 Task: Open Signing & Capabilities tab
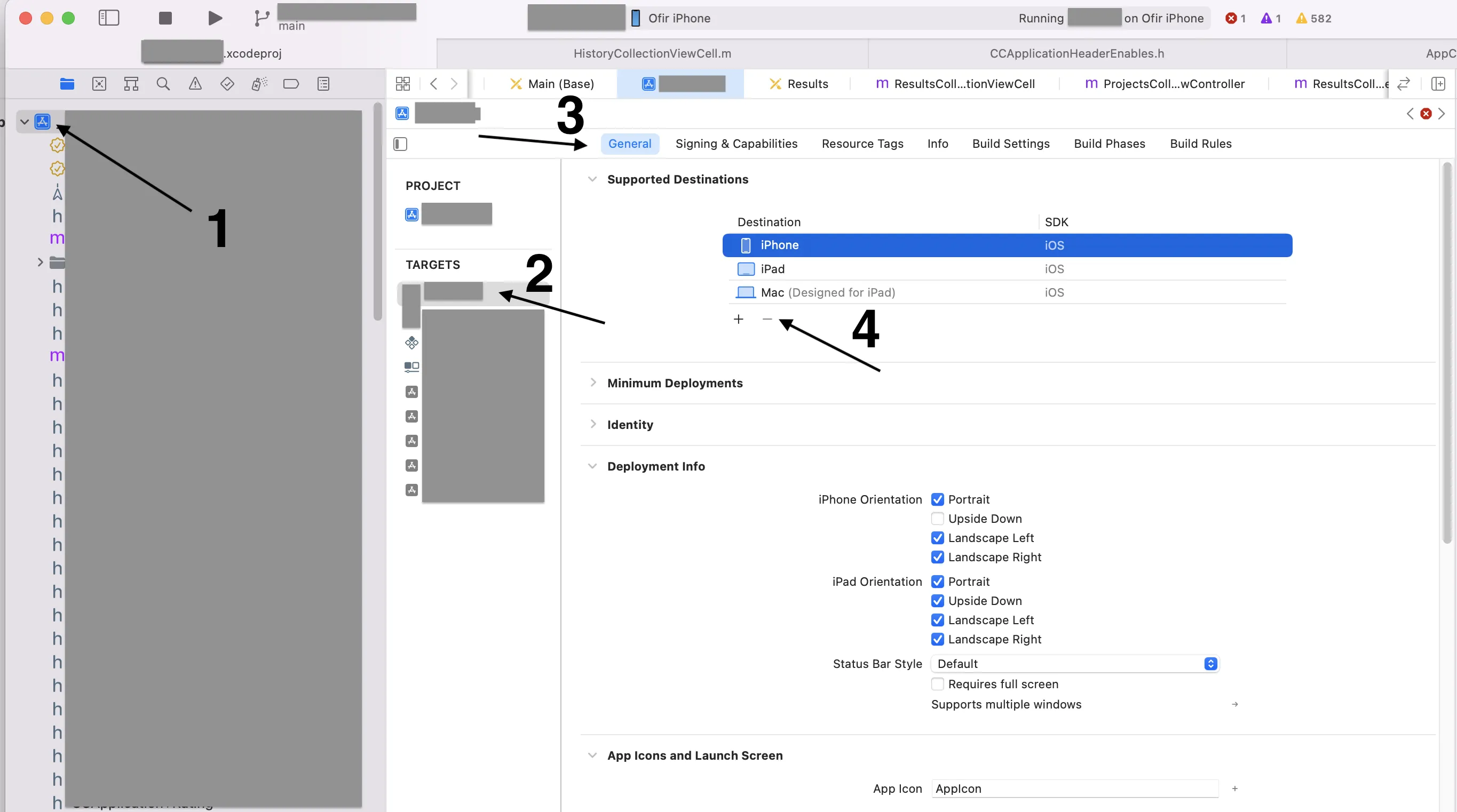(x=736, y=144)
